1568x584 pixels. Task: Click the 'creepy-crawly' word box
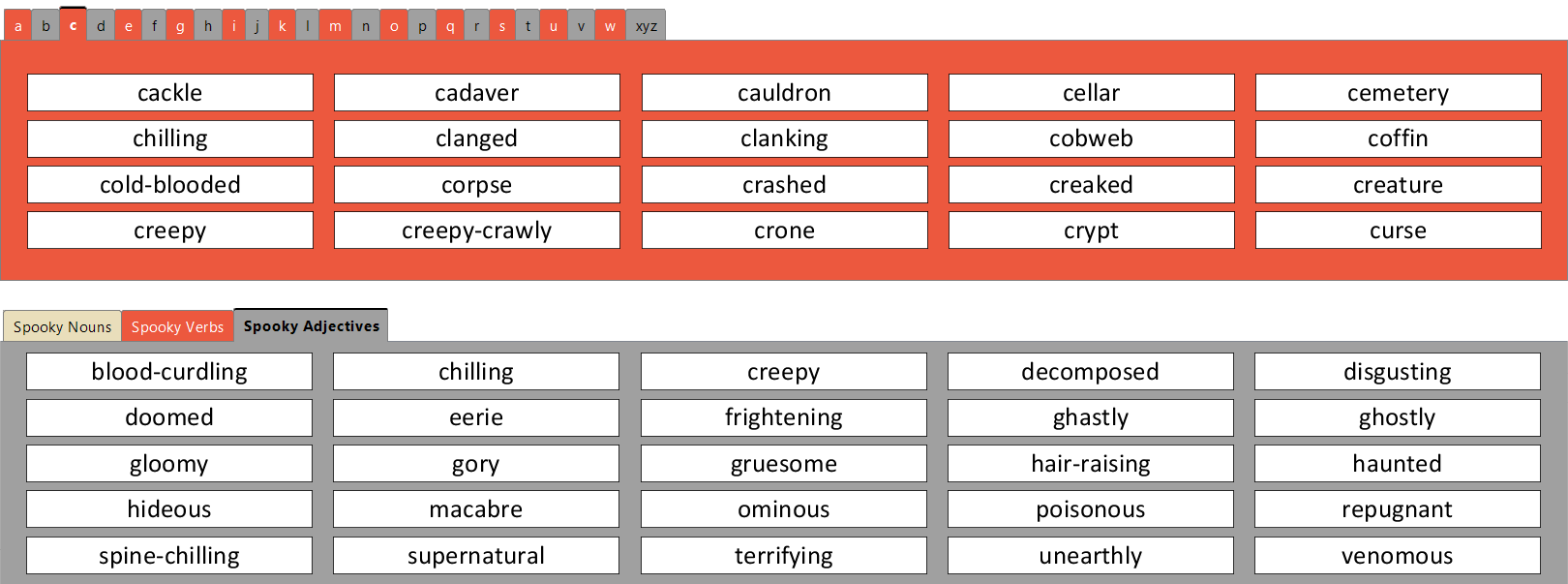[x=477, y=231]
